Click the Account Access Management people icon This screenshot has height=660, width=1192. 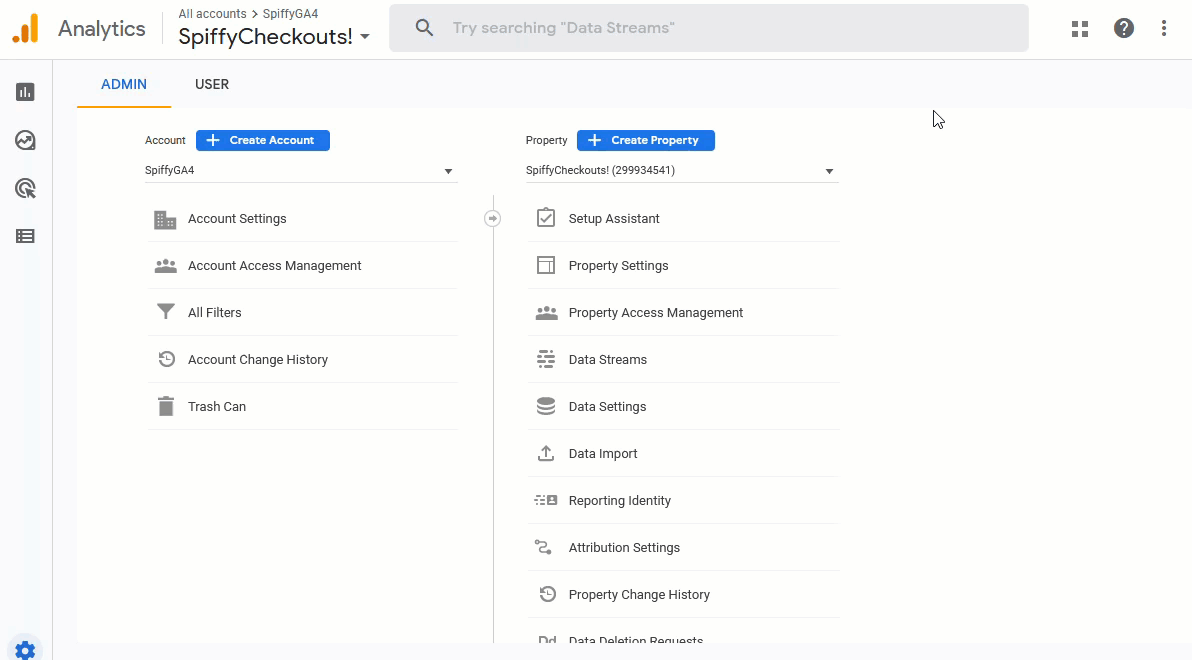pos(166,266)
